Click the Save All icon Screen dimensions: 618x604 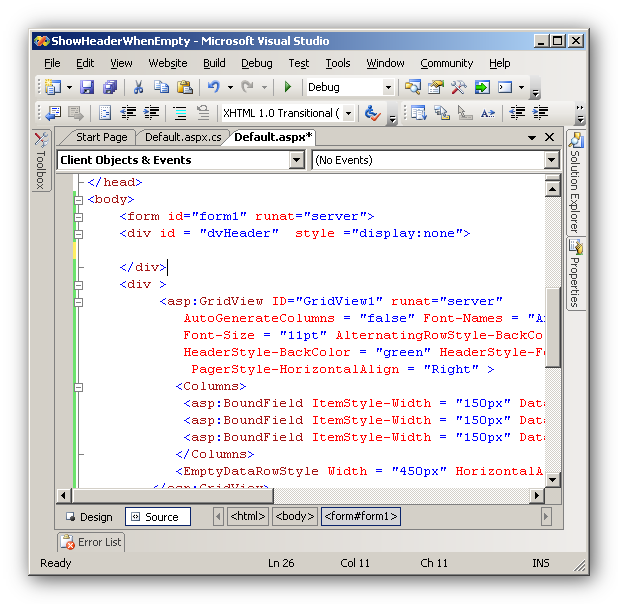tap(110, 87)
